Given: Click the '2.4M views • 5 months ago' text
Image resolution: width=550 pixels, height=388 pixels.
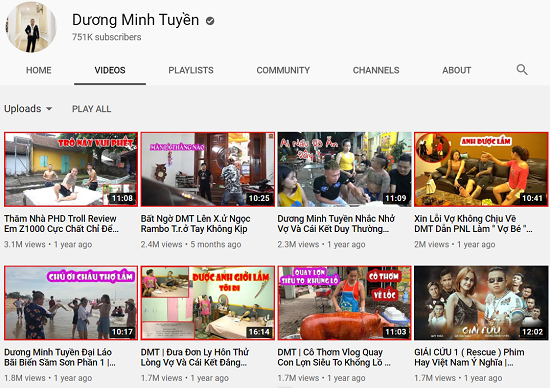Looking at the screenshot, I should tap(191, 245).
